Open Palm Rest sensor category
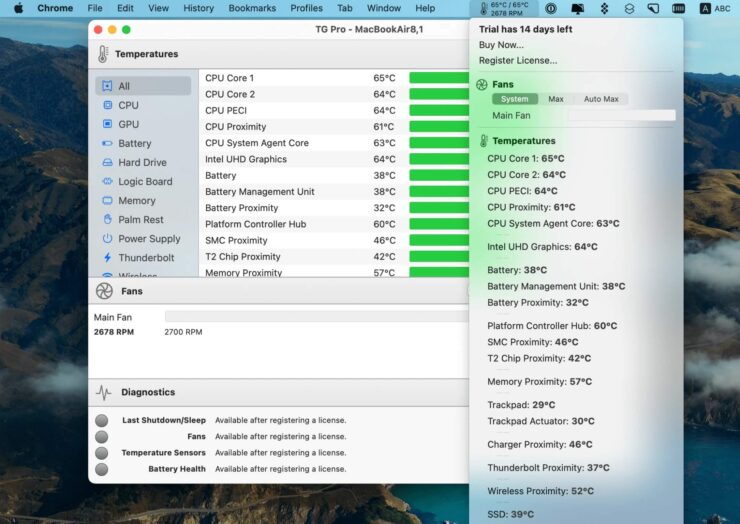This screenshot has width=740, height=524. (x=140, y=219)
